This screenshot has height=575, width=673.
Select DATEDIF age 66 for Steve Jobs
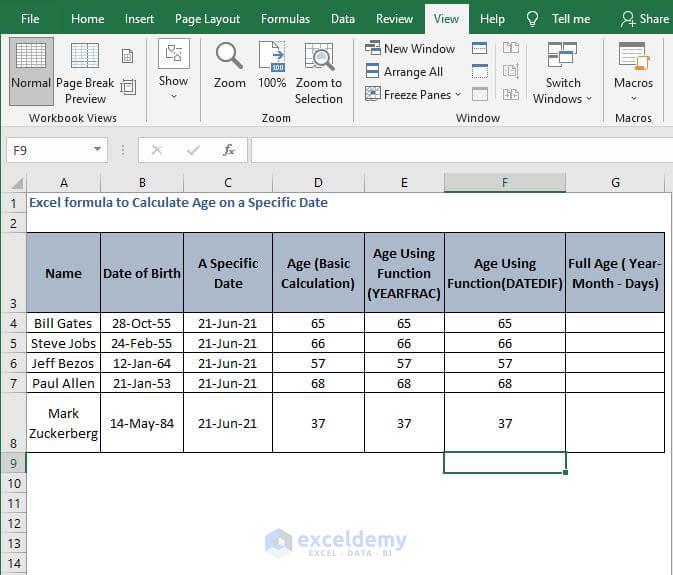point(505,343)
